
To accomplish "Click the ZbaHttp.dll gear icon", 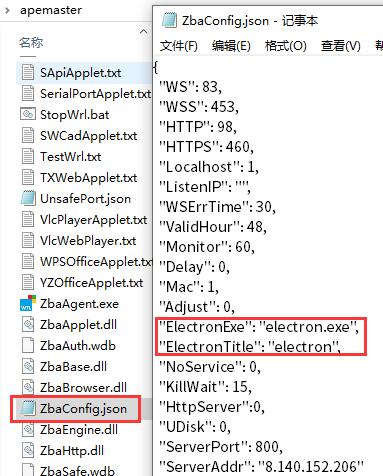I will tap(28, 451).
